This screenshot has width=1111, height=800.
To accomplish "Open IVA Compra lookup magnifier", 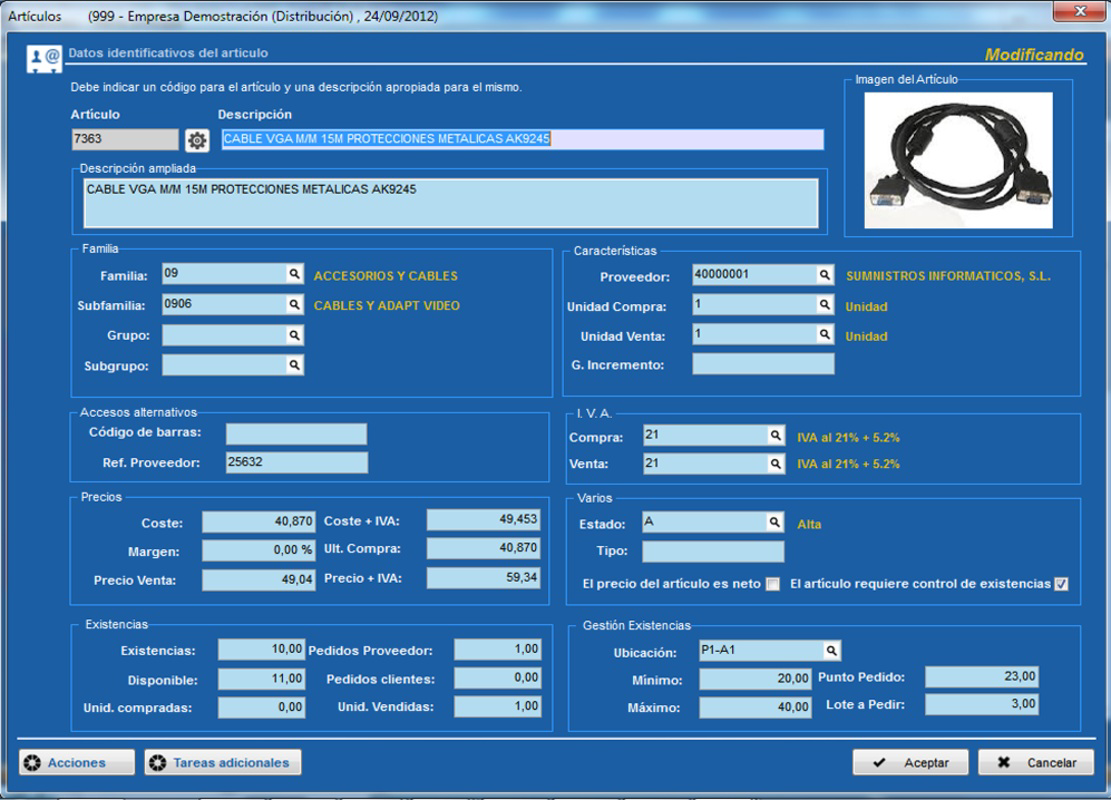I will [775, 435].
